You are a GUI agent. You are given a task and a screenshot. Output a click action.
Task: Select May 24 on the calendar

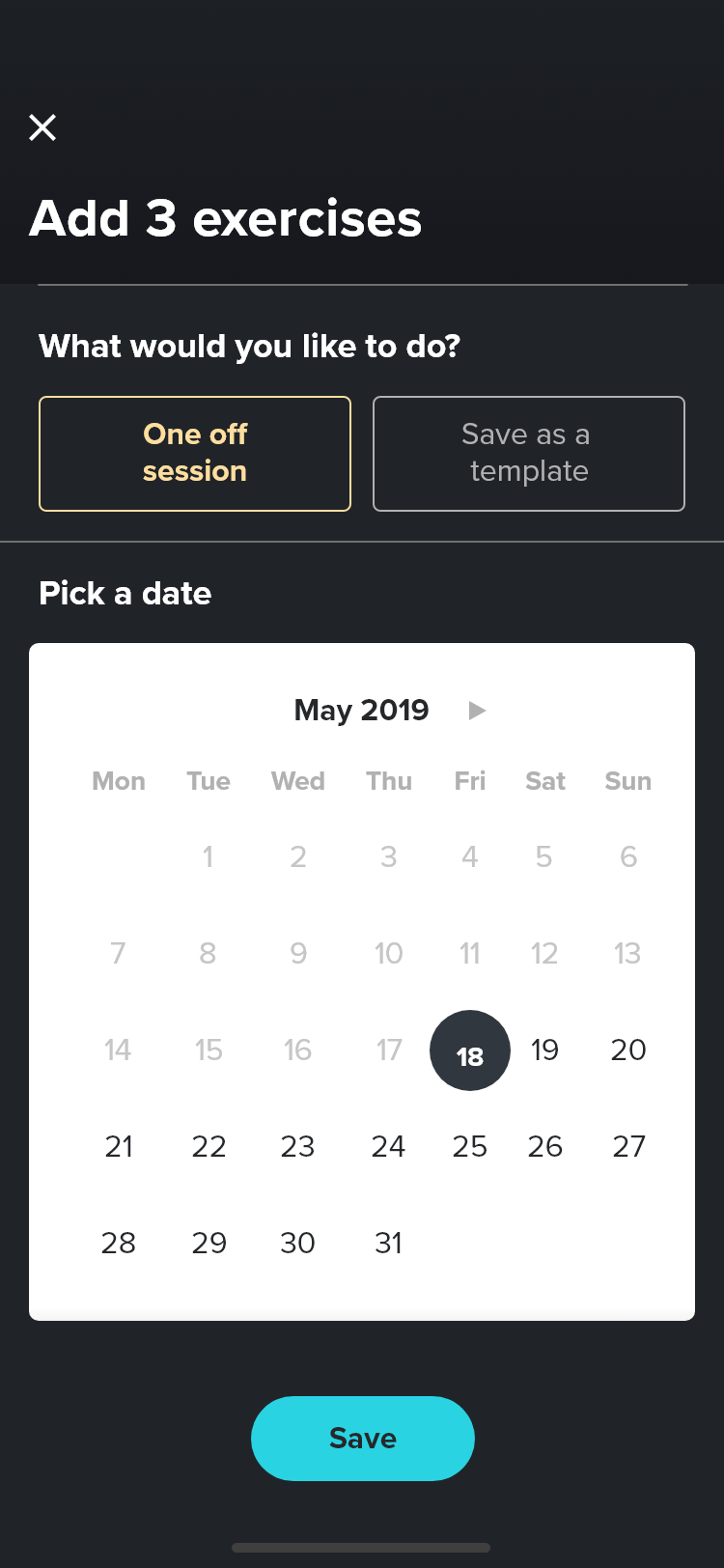click(388, 1147)
